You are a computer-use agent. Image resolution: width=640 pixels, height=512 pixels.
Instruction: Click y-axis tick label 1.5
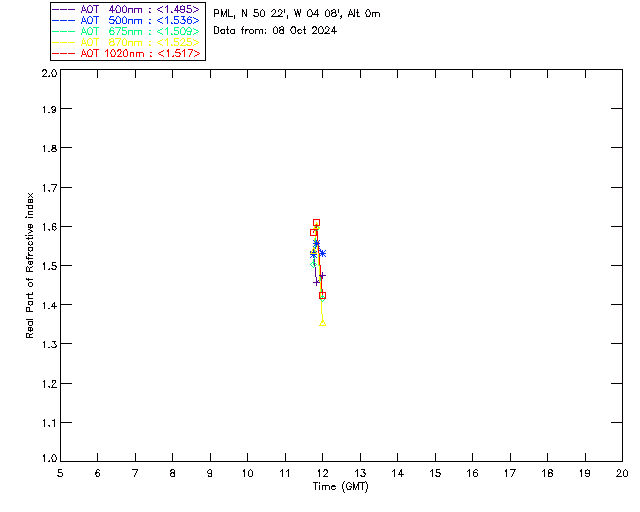click(x=49, y=266)
